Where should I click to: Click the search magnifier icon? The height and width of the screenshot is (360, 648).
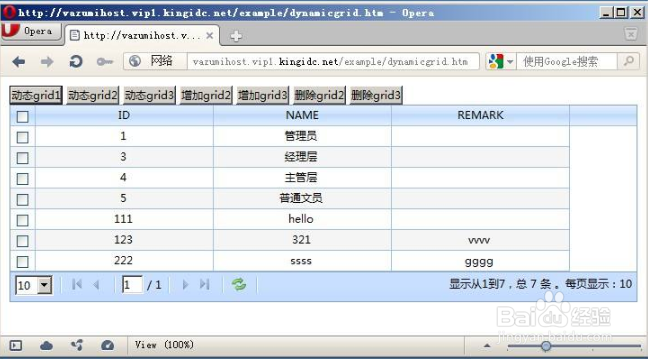tap(629, 61)
